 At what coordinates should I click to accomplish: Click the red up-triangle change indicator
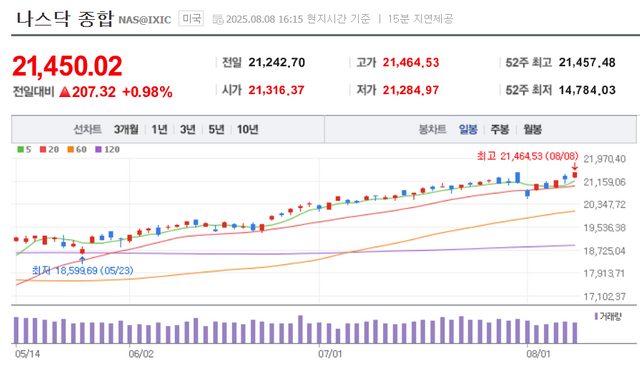[65, 91]
